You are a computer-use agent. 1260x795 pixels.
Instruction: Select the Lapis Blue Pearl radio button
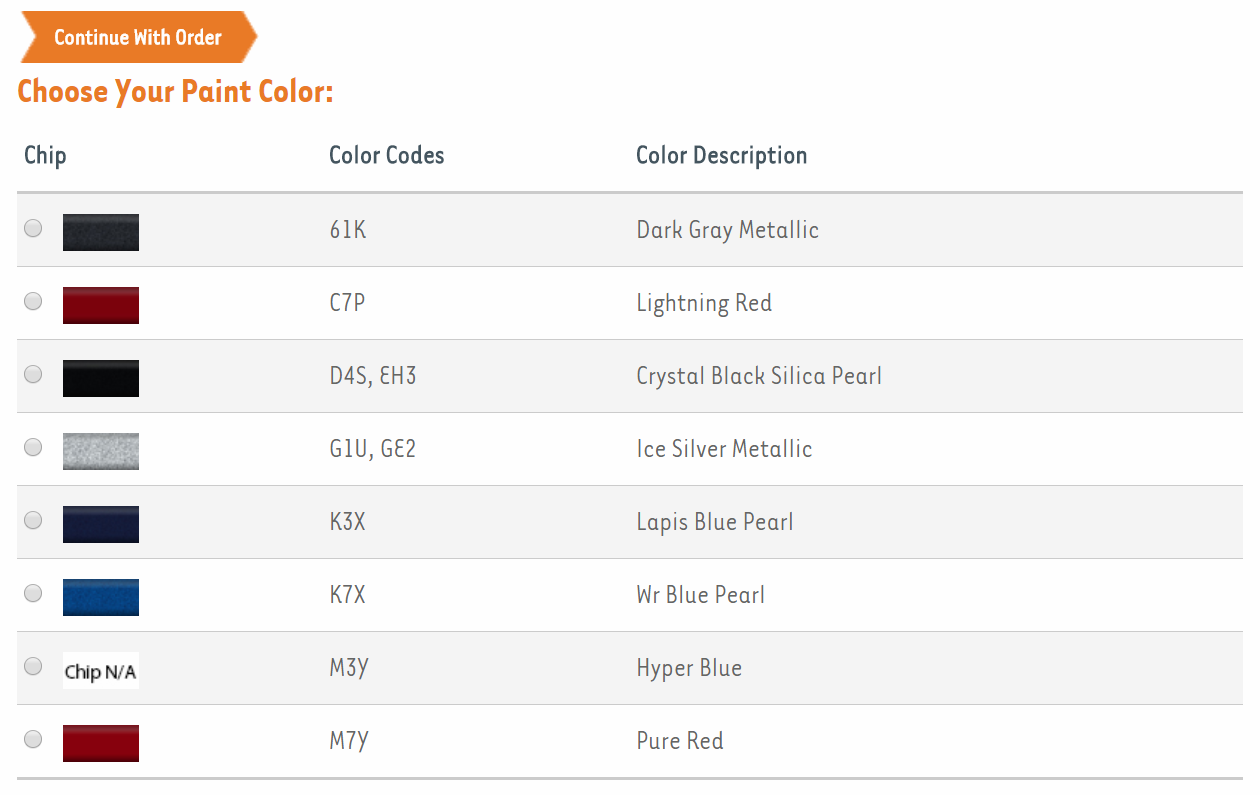(x=33, y=520)
